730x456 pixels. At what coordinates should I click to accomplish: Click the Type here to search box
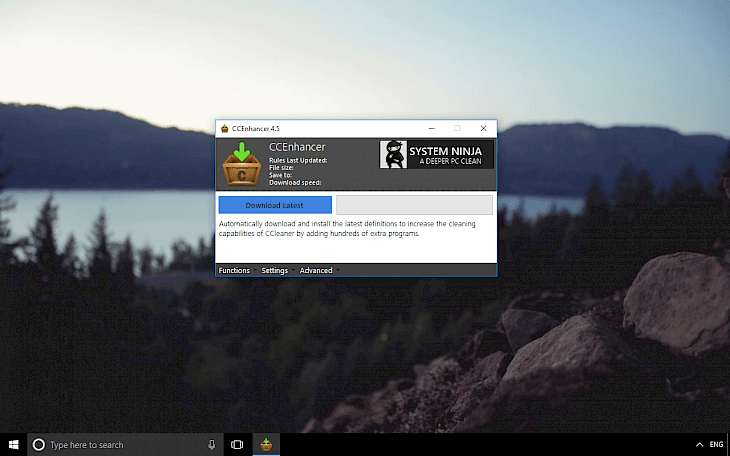[x=126, y=445]
